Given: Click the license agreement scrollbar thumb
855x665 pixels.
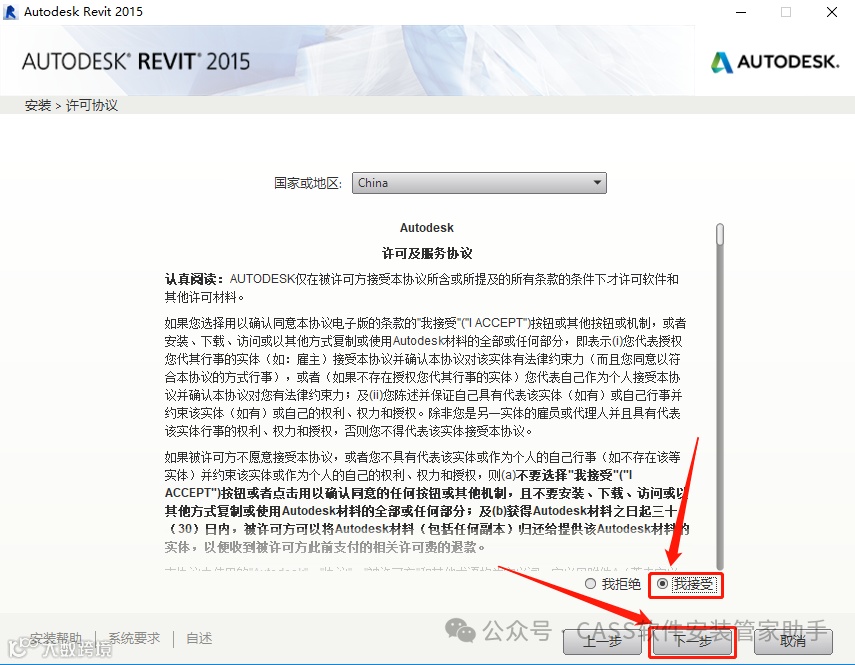Looking at the screenshot, I should tap(720, 234).
